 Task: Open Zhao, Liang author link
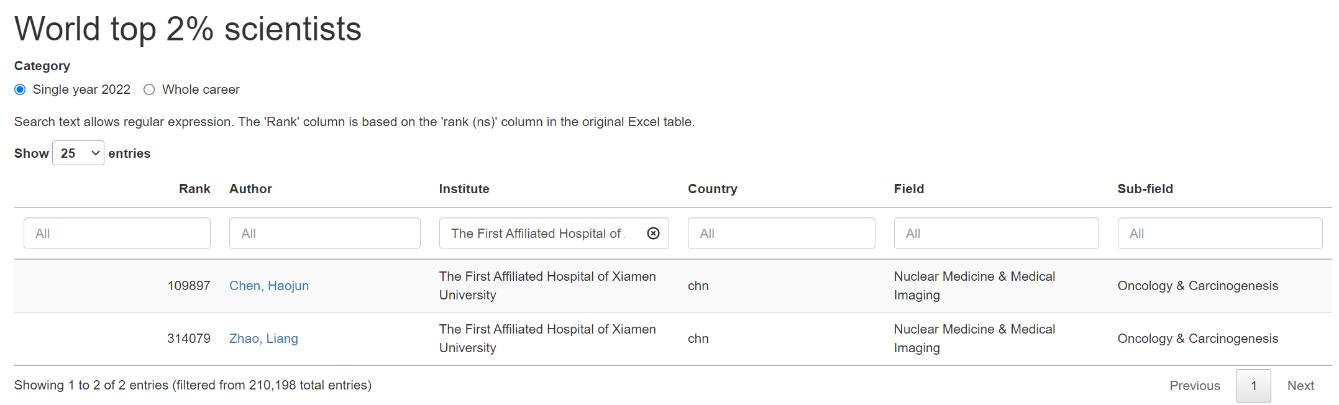(263, 339)
